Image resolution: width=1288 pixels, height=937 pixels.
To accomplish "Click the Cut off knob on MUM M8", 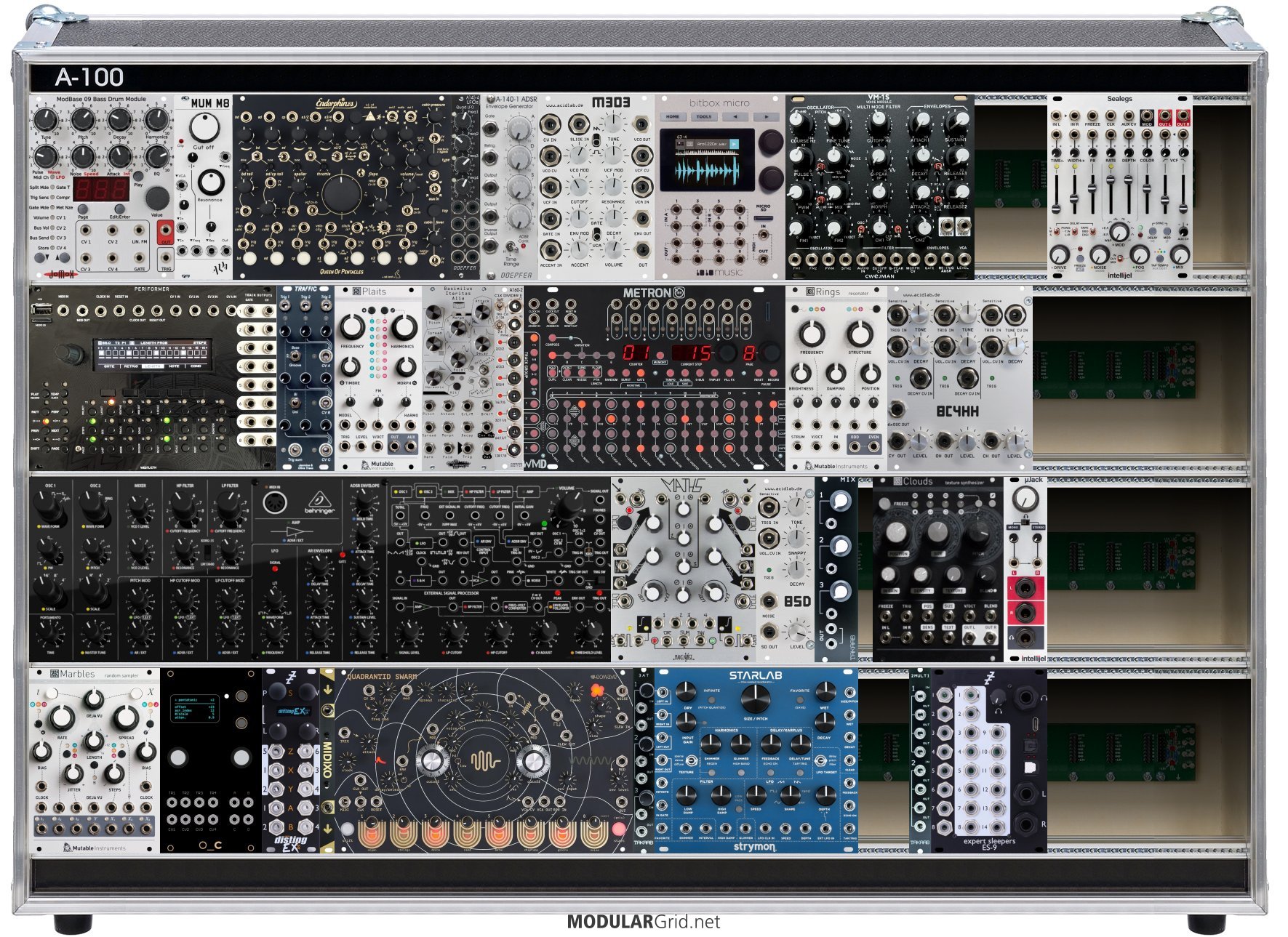I will coord(204,127).
